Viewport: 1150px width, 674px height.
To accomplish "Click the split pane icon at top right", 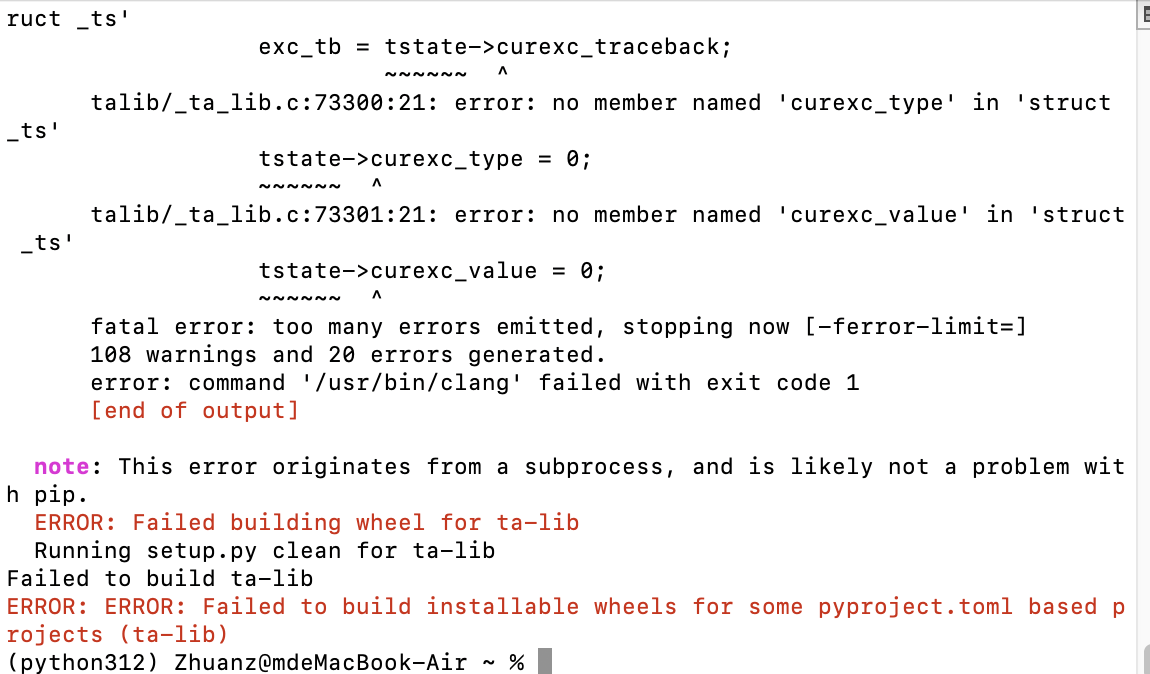I will pyautogui.click(x=1146, y=15).
